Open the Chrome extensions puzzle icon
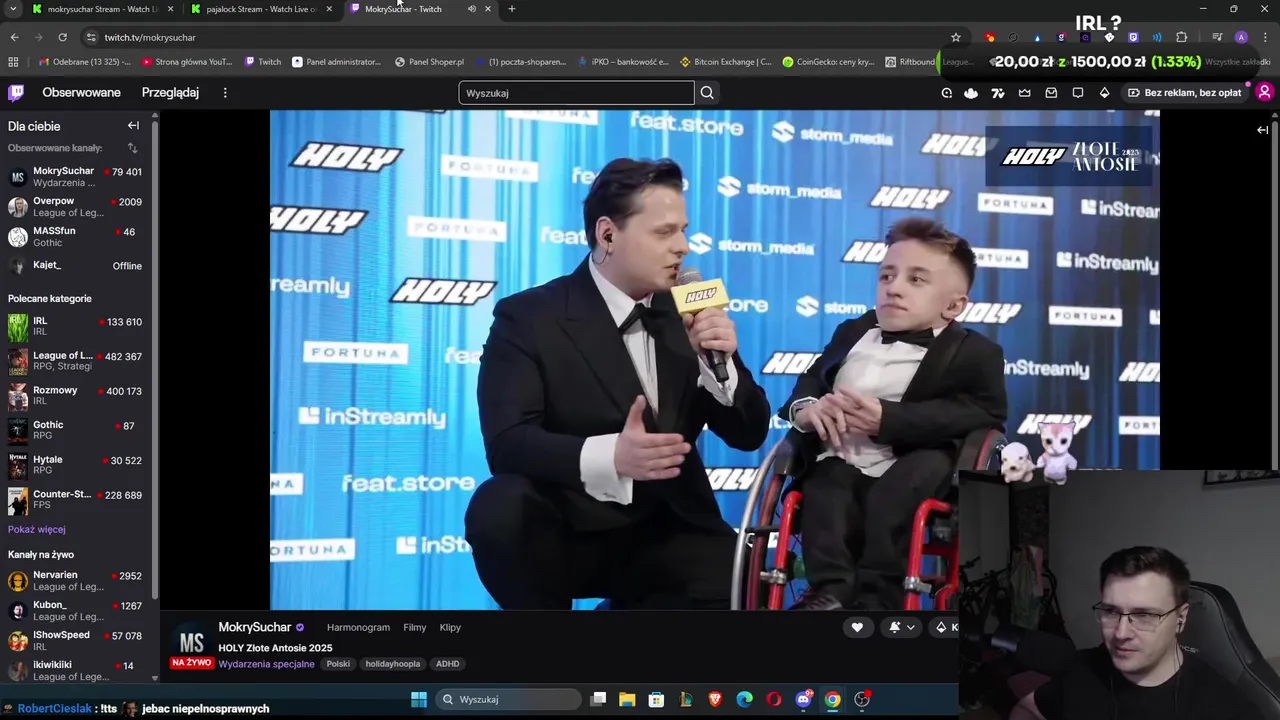The width and height of the screenshot is (1280, 720). click(x=1181, y=37)
